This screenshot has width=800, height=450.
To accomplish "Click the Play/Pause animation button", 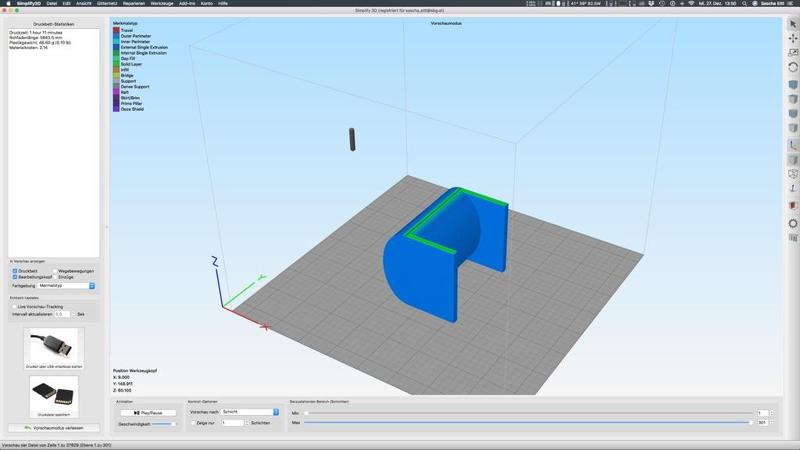I will tap(148, 412).
